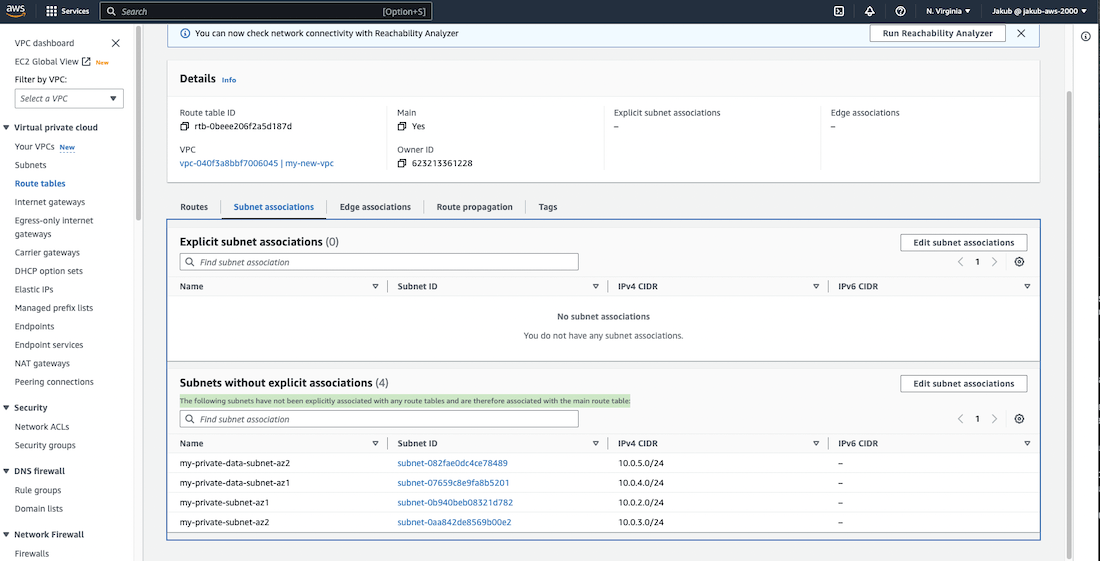Screen dimensions: 1100x561
Task: Click the Run Reachability Analyzer button
Action: tap(937, 33)
